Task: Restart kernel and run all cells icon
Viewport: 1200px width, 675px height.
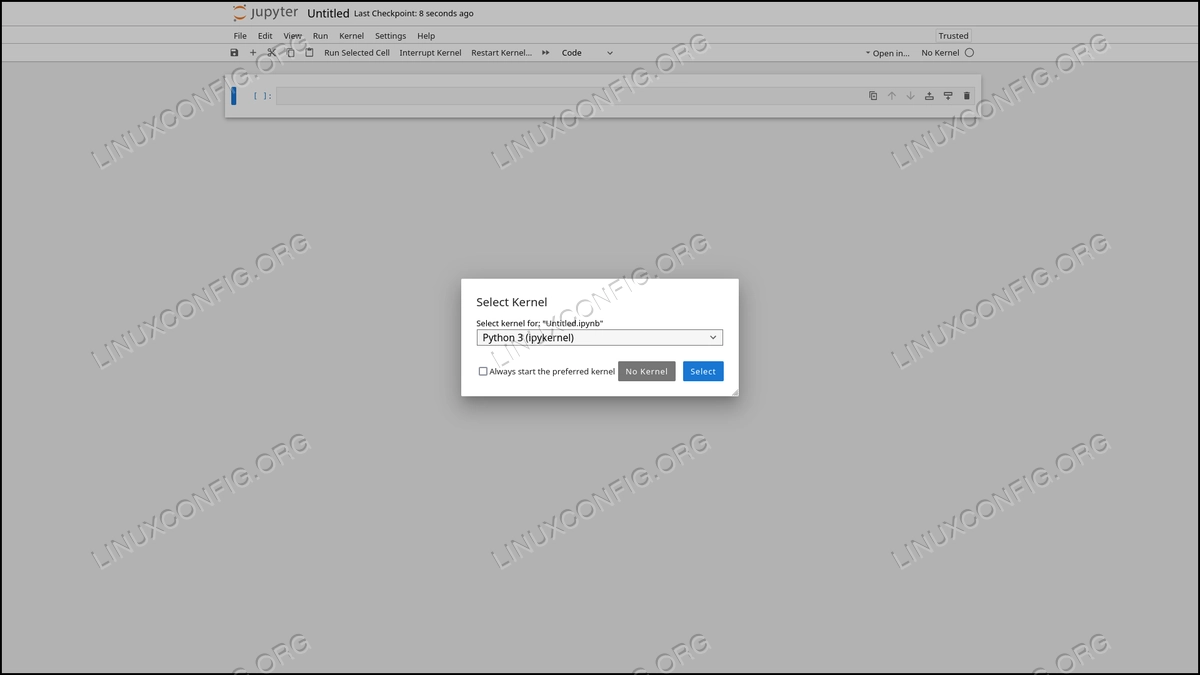Action: pyautogui.click(x=546, y=53)
